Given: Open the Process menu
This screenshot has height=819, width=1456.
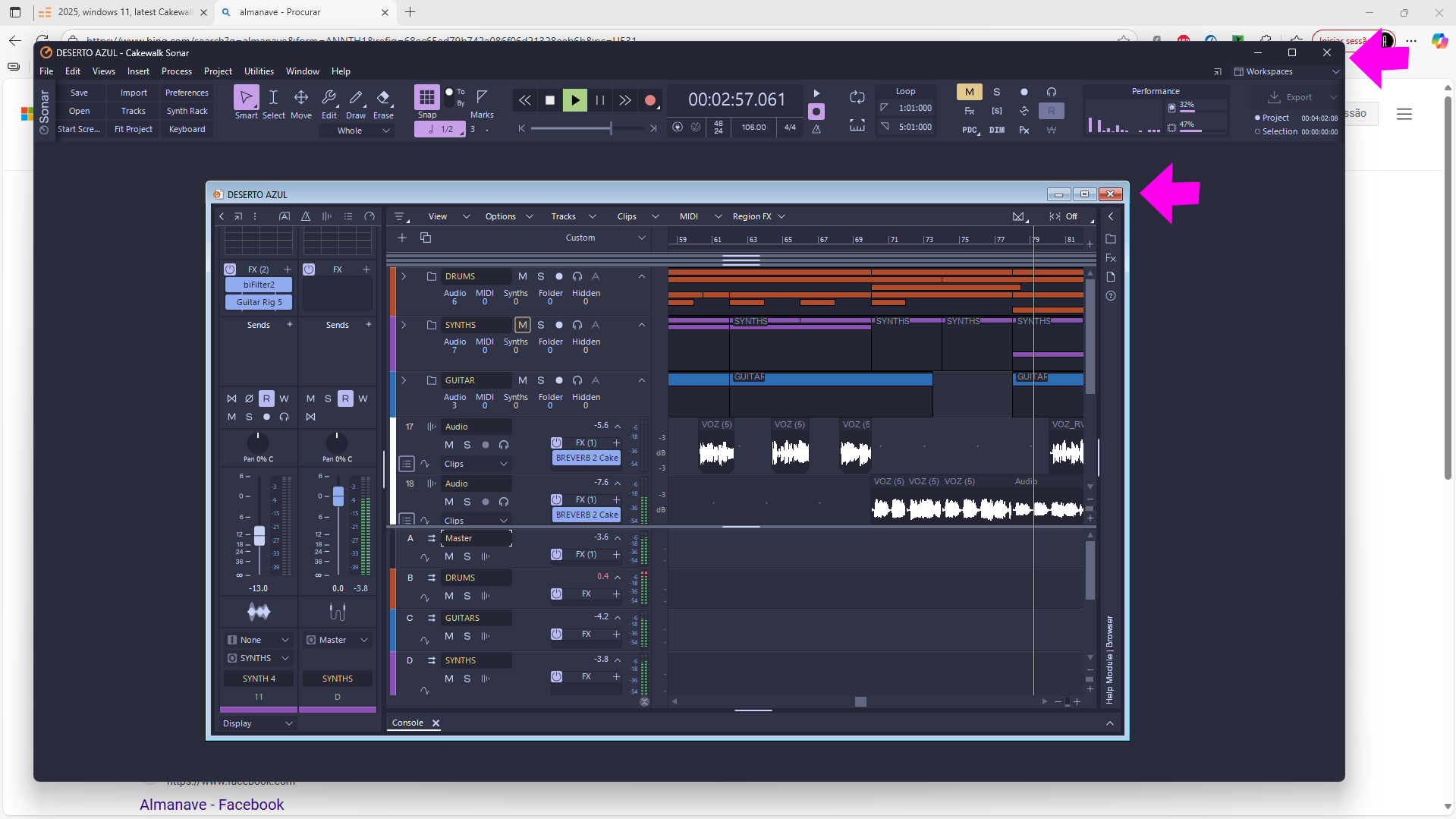Looking at the screenshot, I should [176, 71].
